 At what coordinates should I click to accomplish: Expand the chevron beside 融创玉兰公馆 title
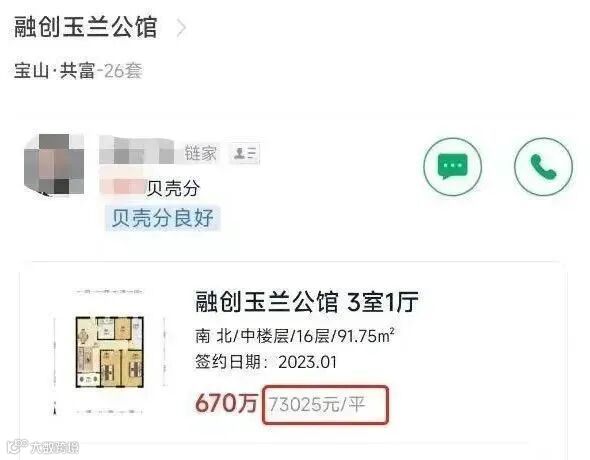tap(181, 28)
